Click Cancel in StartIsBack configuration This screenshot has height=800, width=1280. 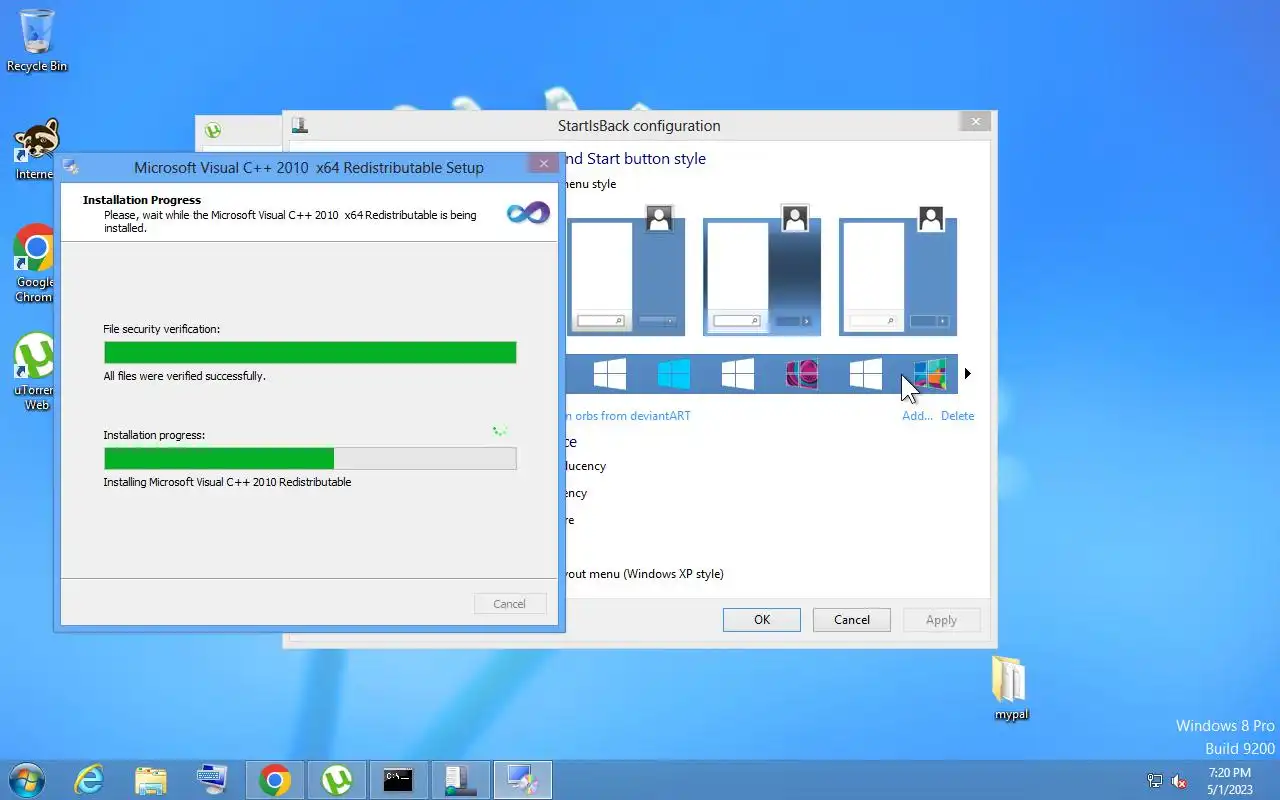pyautogui.click(x=852, y=620)
